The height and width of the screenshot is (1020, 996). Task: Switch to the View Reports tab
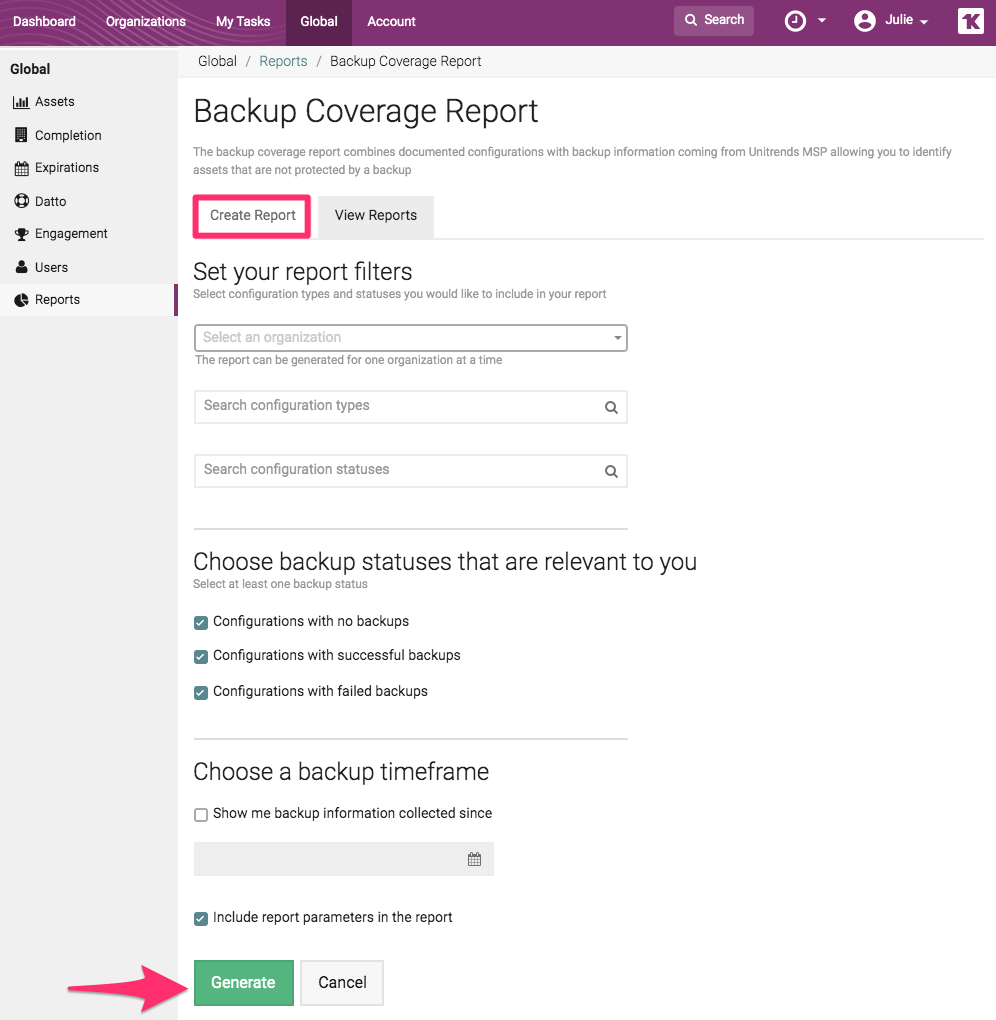click(x=375, y=215)
